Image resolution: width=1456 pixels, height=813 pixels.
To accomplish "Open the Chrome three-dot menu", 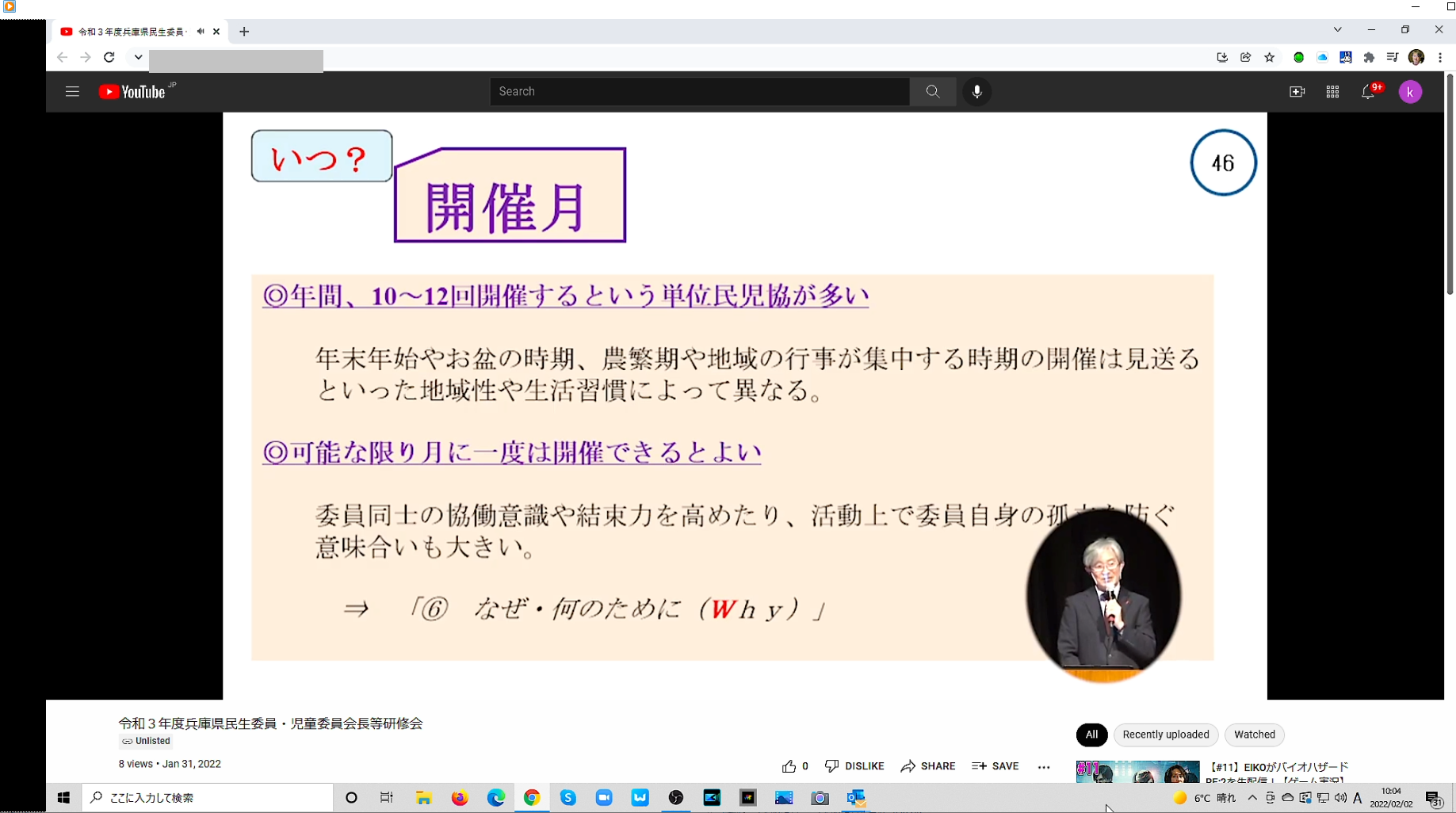I will tap(1440, 57).
